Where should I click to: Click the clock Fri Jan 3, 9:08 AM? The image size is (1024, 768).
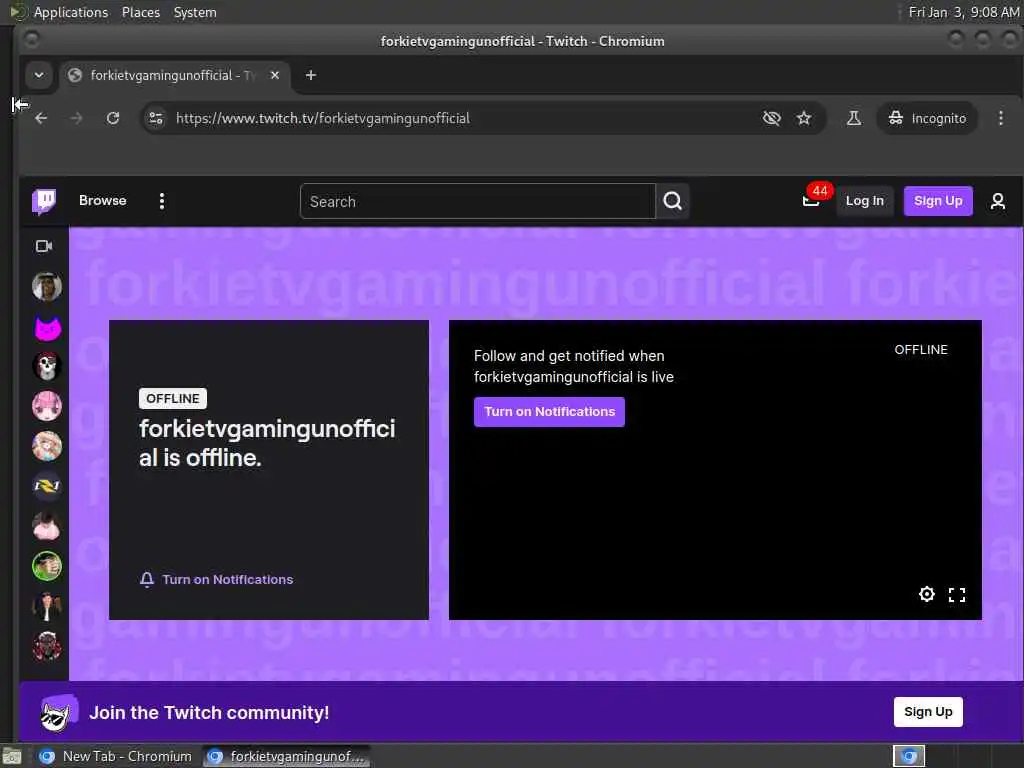click(964, 12)
